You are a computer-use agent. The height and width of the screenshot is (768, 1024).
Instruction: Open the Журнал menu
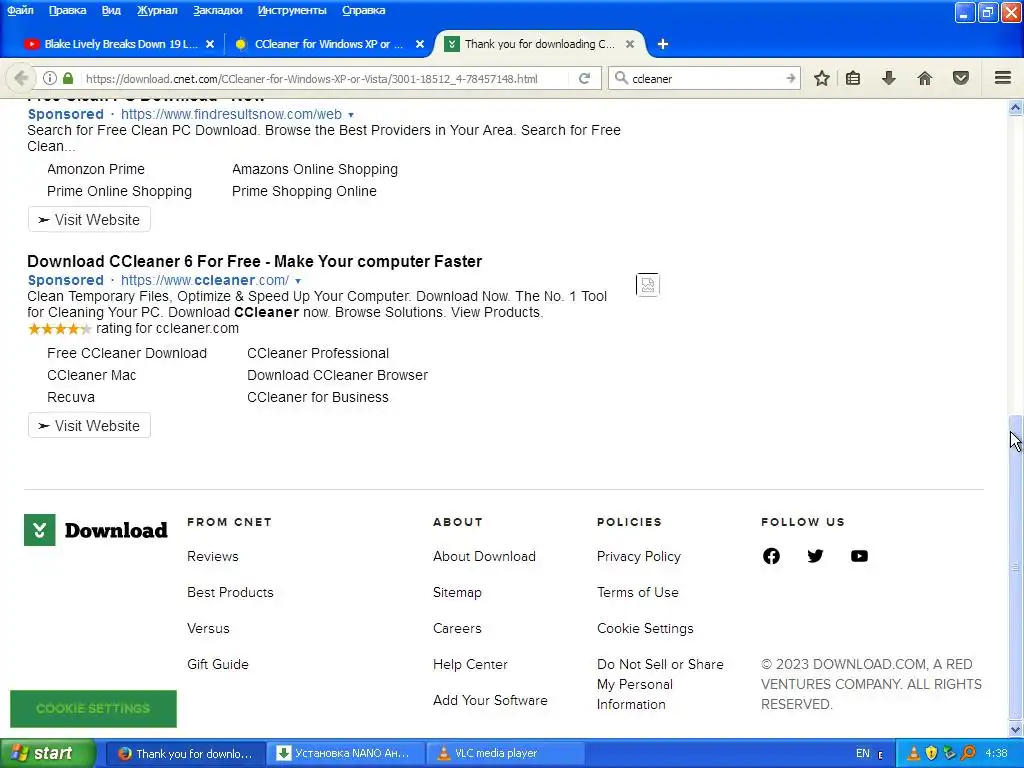(157, 10)
